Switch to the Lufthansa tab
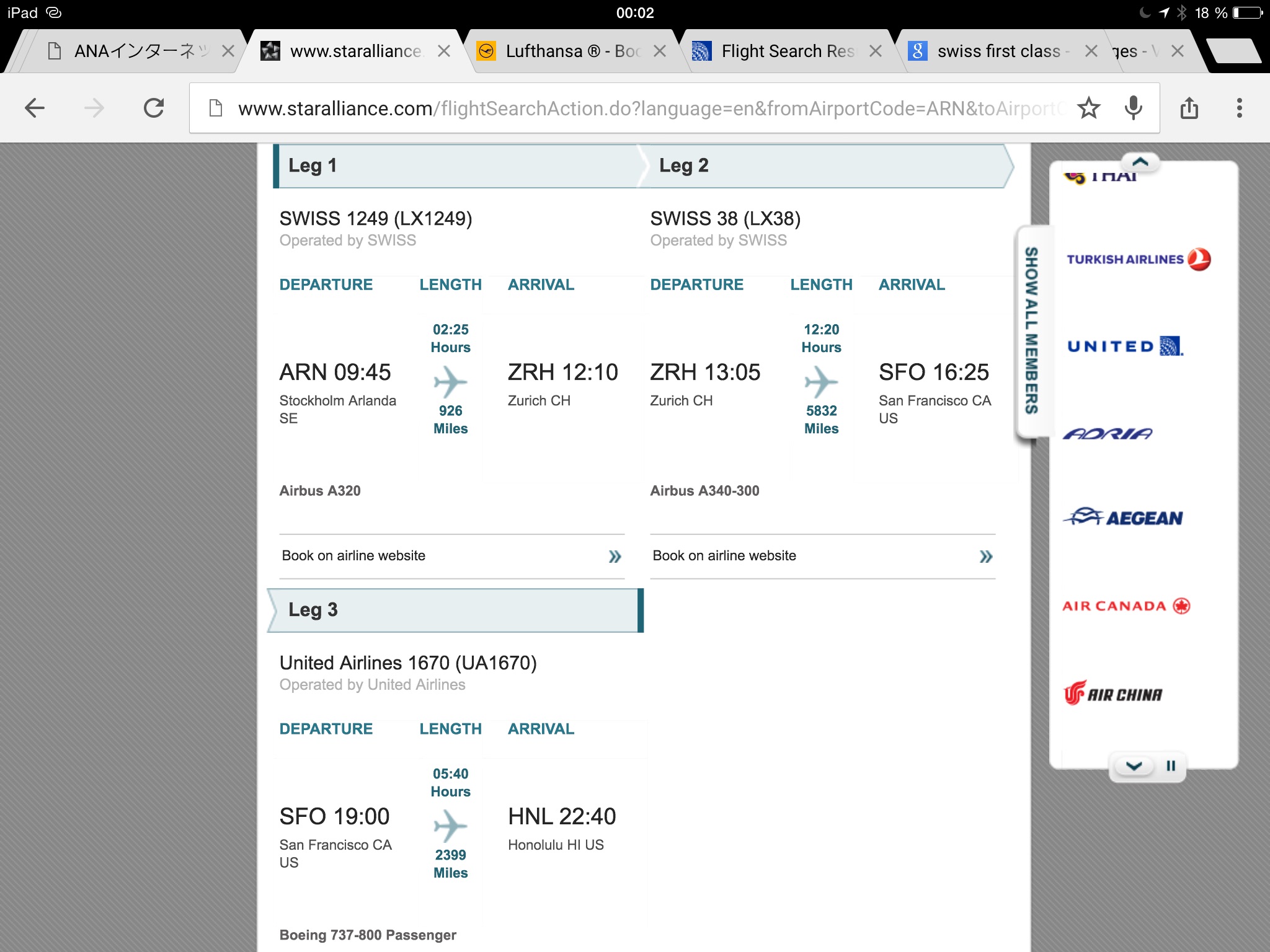Screen dimensions: 1270x952 point(572,51)
